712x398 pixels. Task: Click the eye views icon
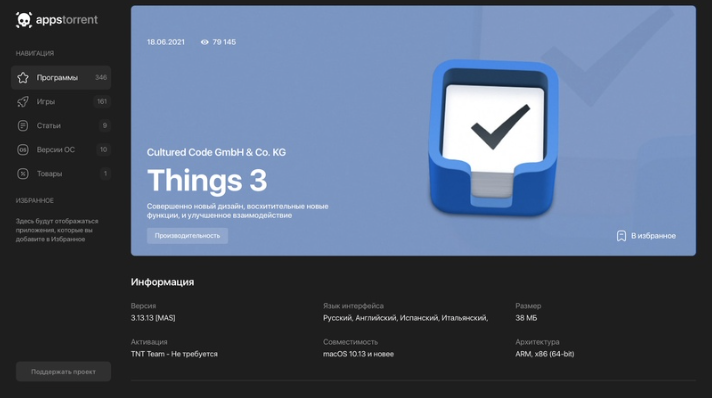pos(204,42)
